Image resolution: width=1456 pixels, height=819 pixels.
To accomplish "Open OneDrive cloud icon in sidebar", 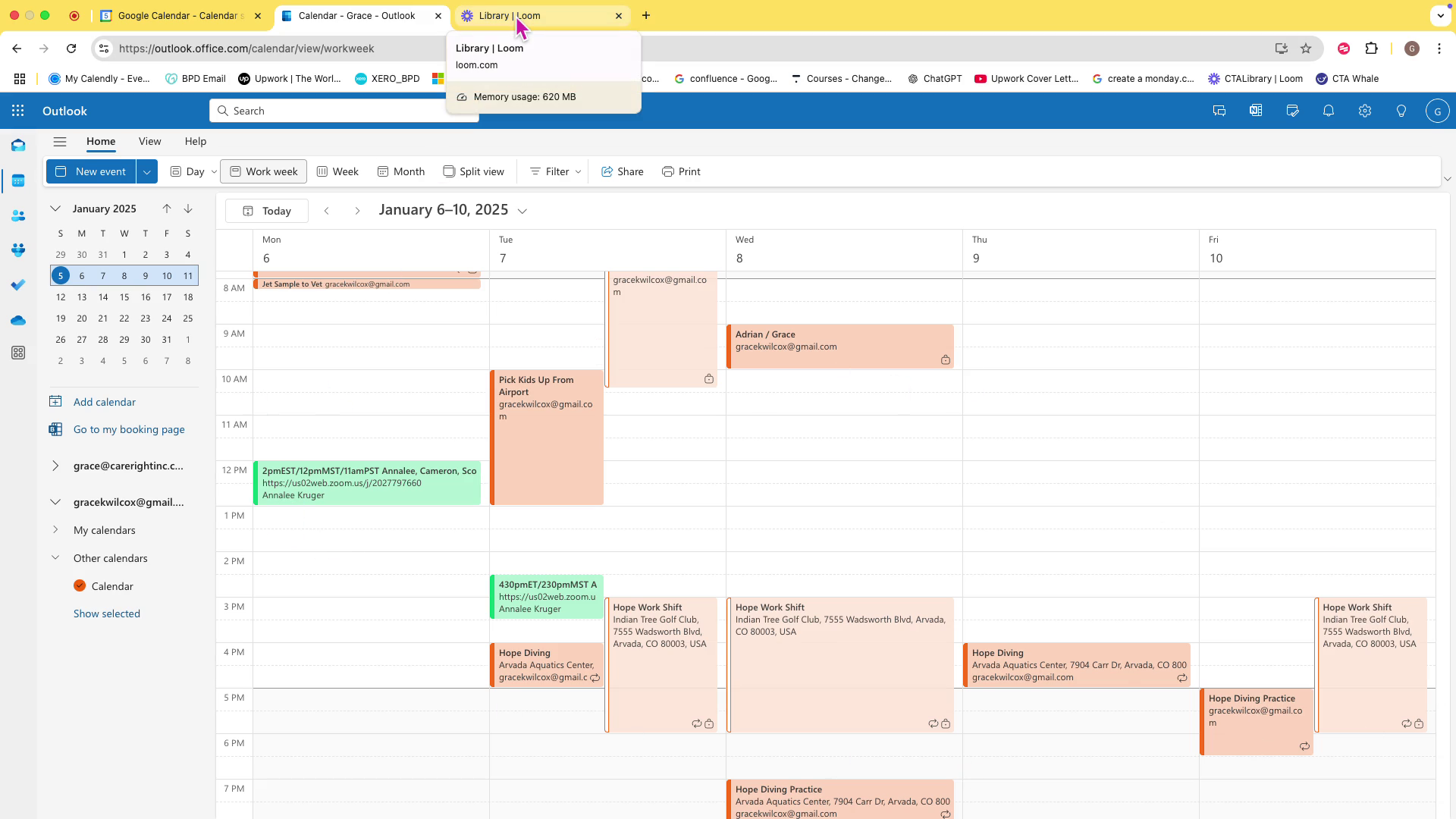I will pyautogui.click(x=18, y=320).
